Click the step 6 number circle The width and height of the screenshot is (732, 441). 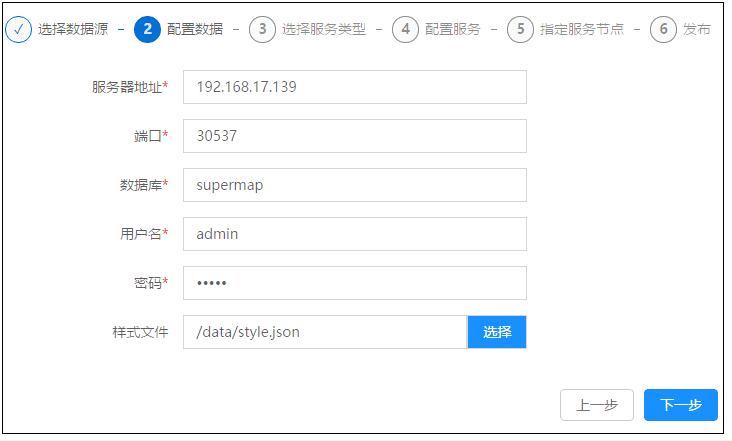(x=663, y=29)
